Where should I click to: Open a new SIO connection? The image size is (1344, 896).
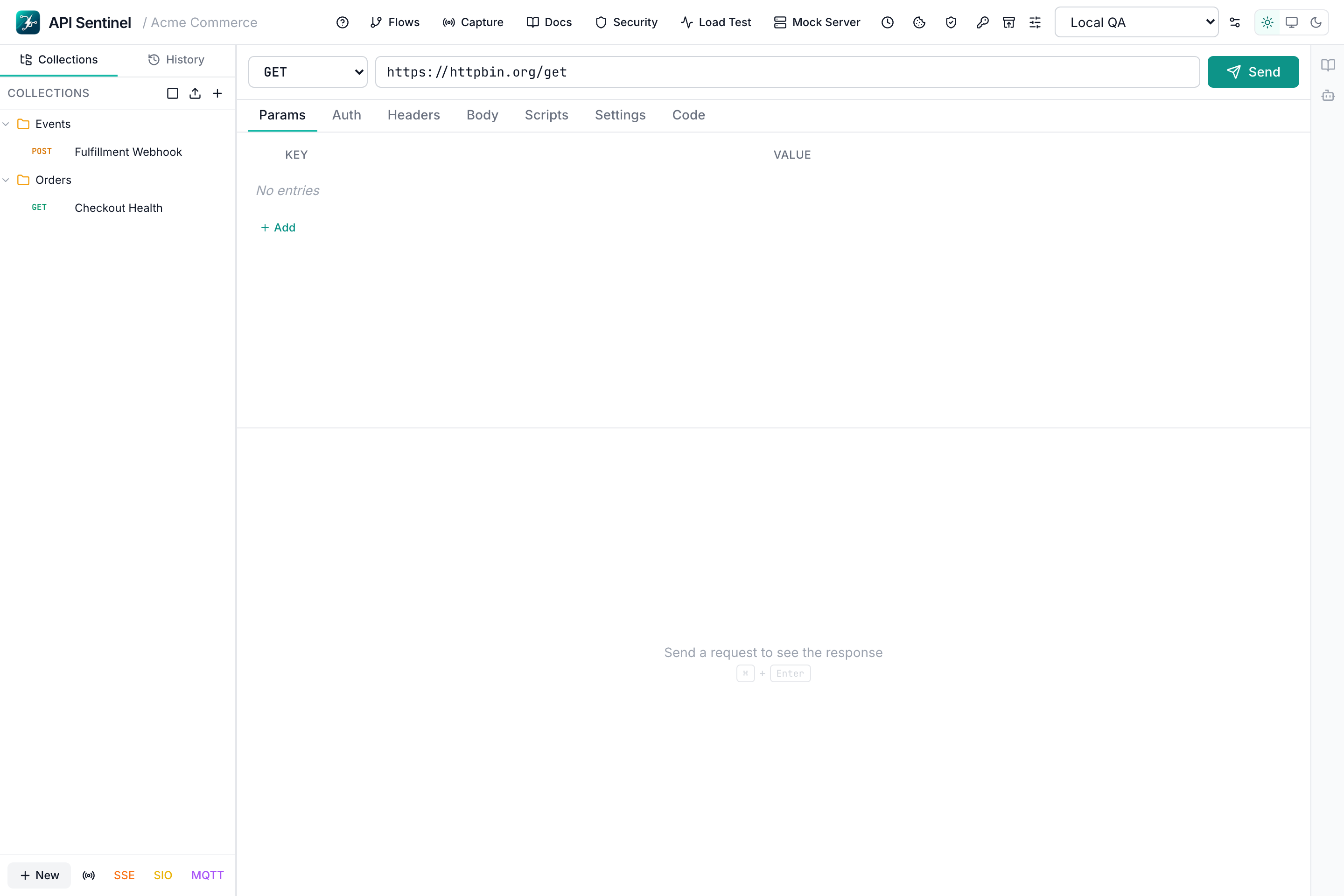pyautogui.click(x=163, y=875)
